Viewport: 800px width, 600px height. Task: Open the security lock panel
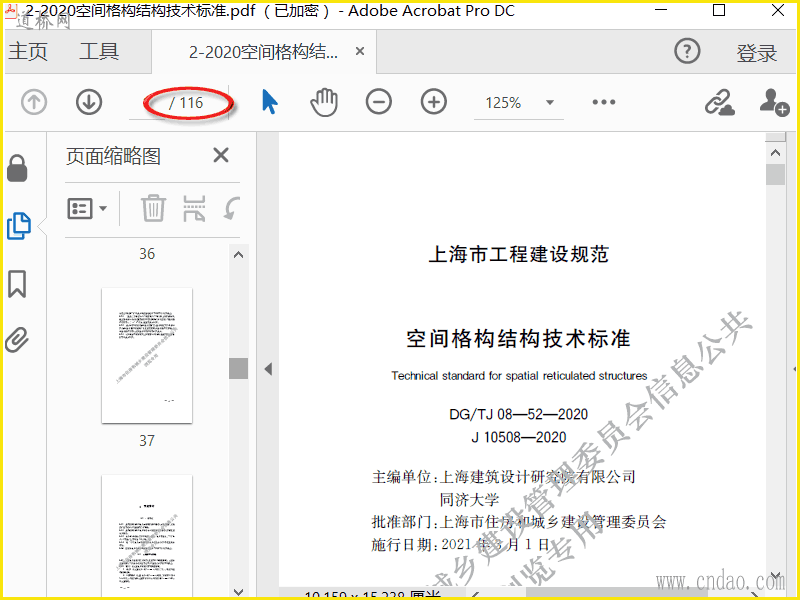17,168
